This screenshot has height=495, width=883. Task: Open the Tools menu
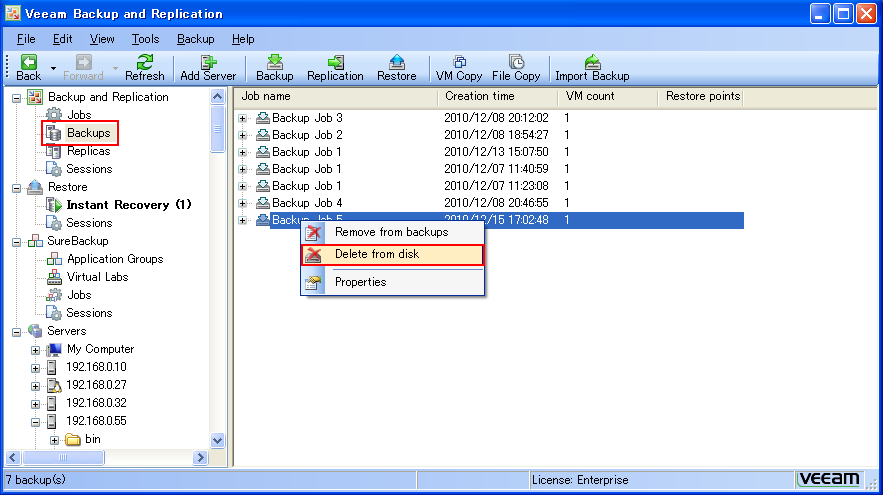coord(145,39)
